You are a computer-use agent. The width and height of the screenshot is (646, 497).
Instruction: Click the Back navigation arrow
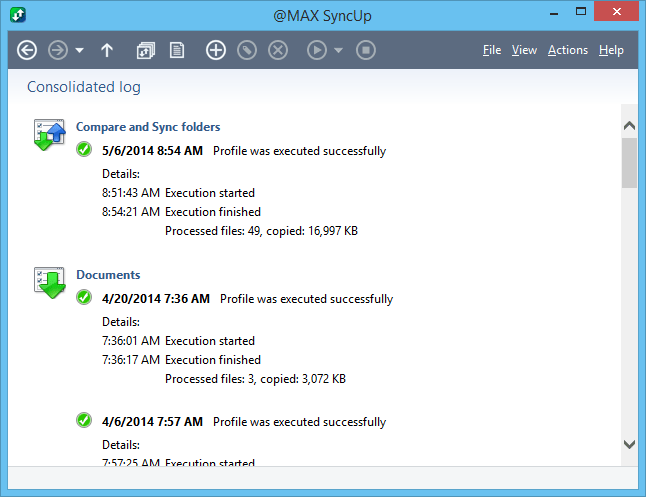point(27,50)
